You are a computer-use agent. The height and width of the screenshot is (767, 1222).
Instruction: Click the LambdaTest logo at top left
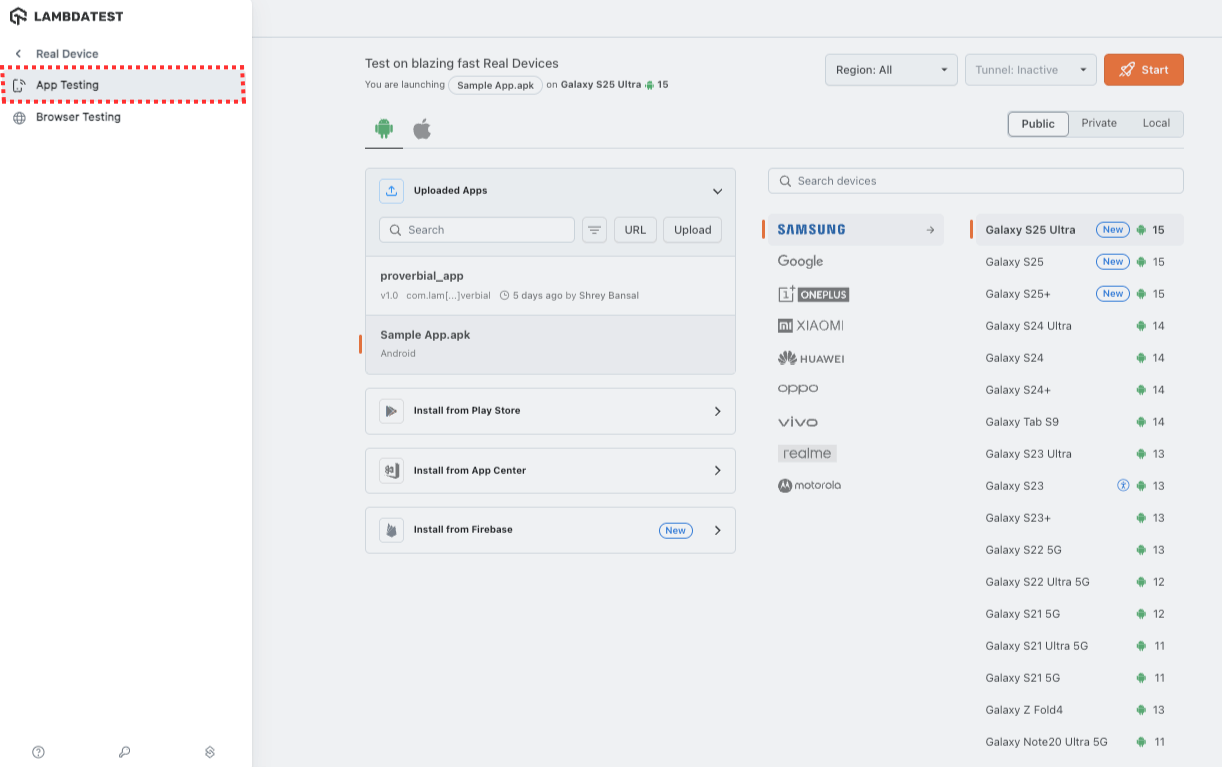coord(70,15)
